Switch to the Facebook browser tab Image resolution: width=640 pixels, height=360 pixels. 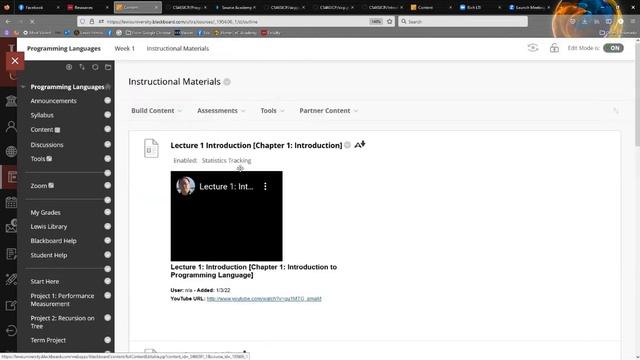tap(39, 7)
